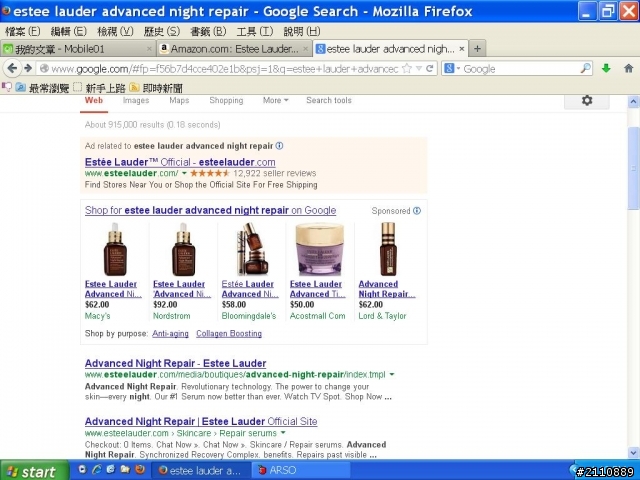640x480 pixels.
Task: Click the scrollbar down arrow
Action: point(633,452)
